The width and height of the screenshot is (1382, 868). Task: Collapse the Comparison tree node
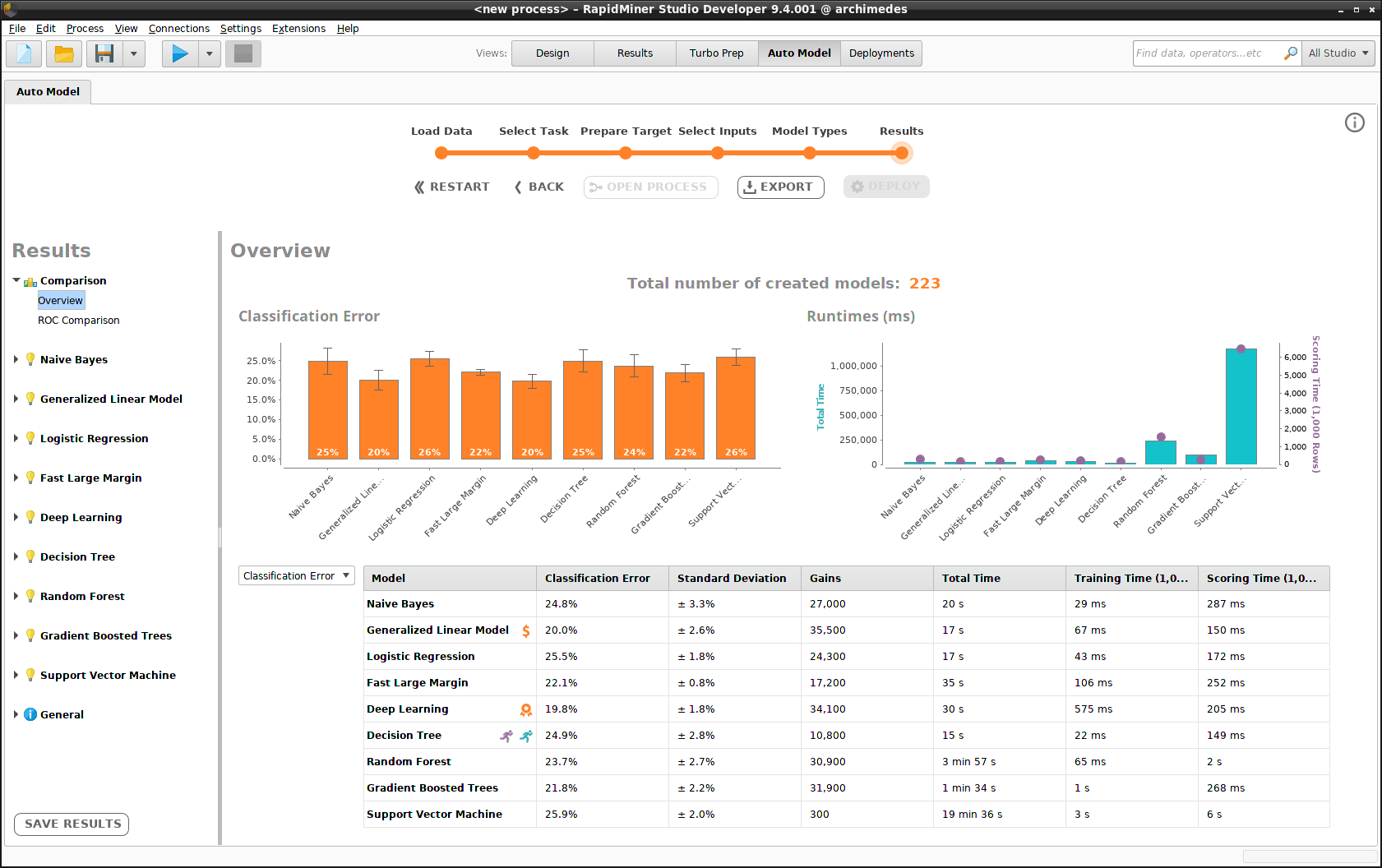16,280
